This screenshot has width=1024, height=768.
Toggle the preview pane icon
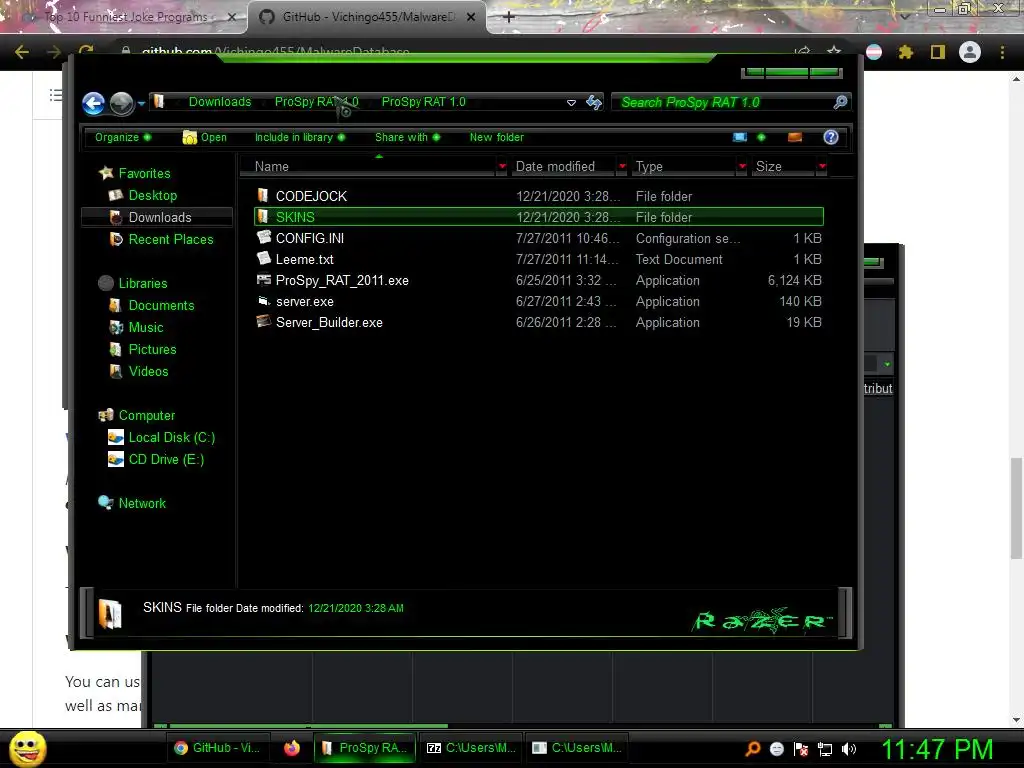click(795, 137)
